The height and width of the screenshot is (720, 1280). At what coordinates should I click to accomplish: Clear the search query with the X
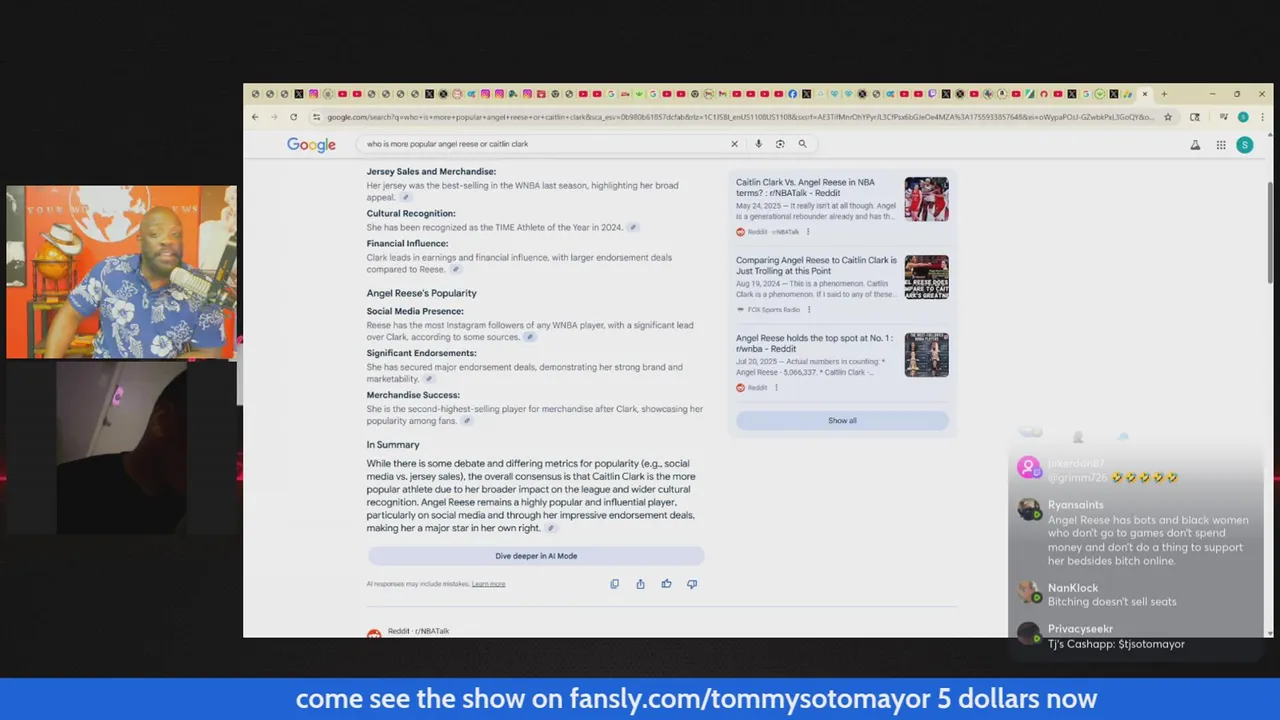(x=734, y=144)
